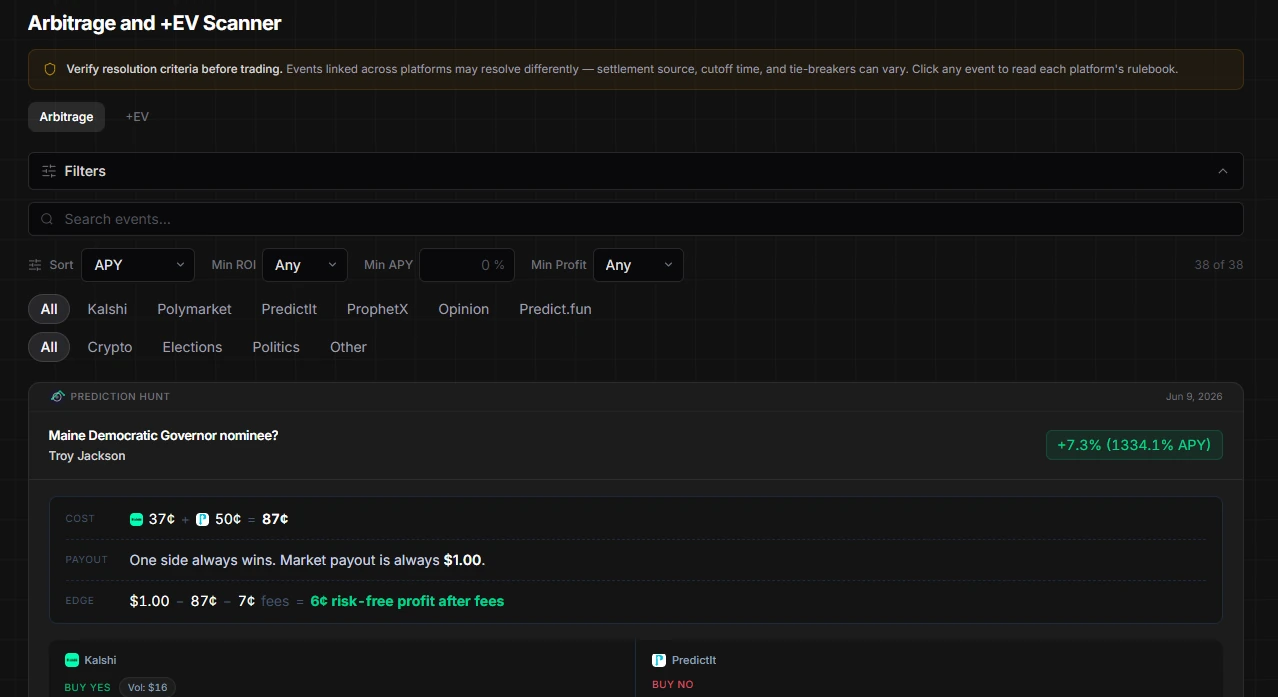This screenshot has width=1278, height=697.
Task: Click the Prediction Hunt logo icon
Action: (58, 396)
